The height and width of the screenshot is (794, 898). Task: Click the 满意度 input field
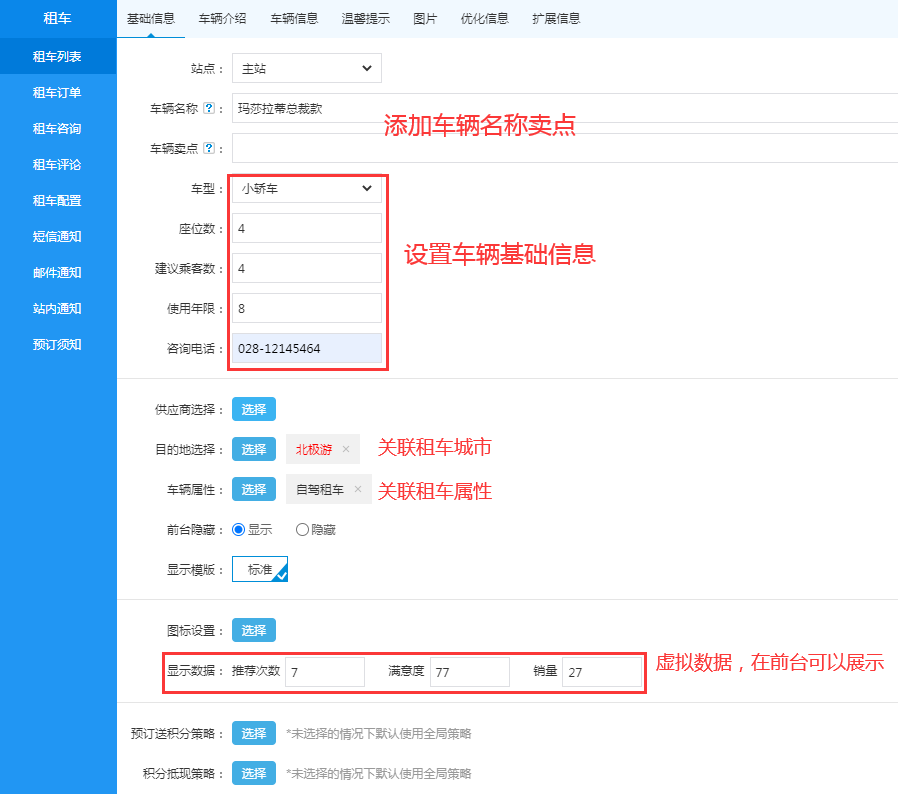click(x=469, y=672)
